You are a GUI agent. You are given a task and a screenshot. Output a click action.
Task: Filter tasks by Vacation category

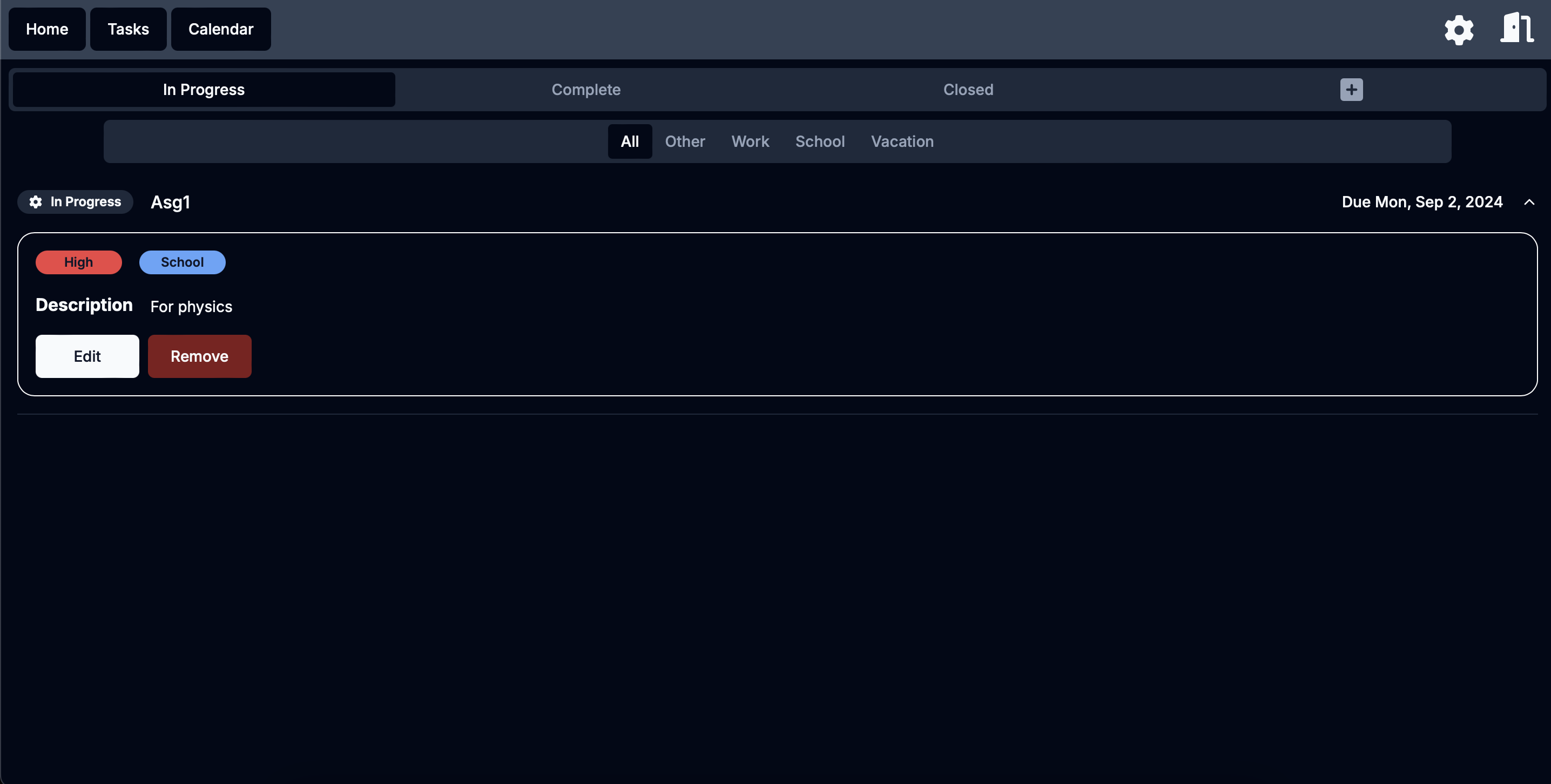(x=901, y=141)
